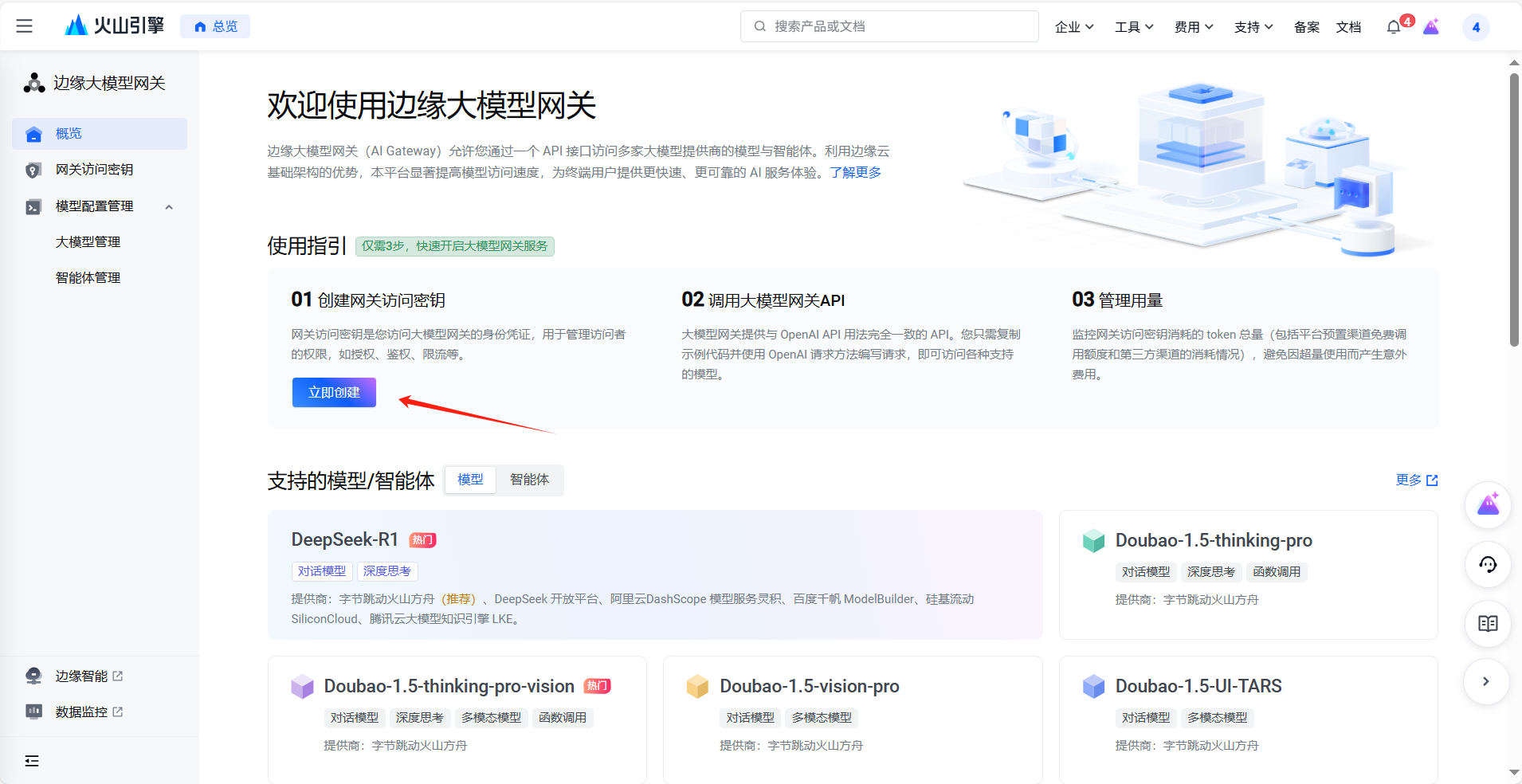Open the AI assistant icon in top bar
The width and height of the screenshot is (1522, 784).
tap(1431, 27)
